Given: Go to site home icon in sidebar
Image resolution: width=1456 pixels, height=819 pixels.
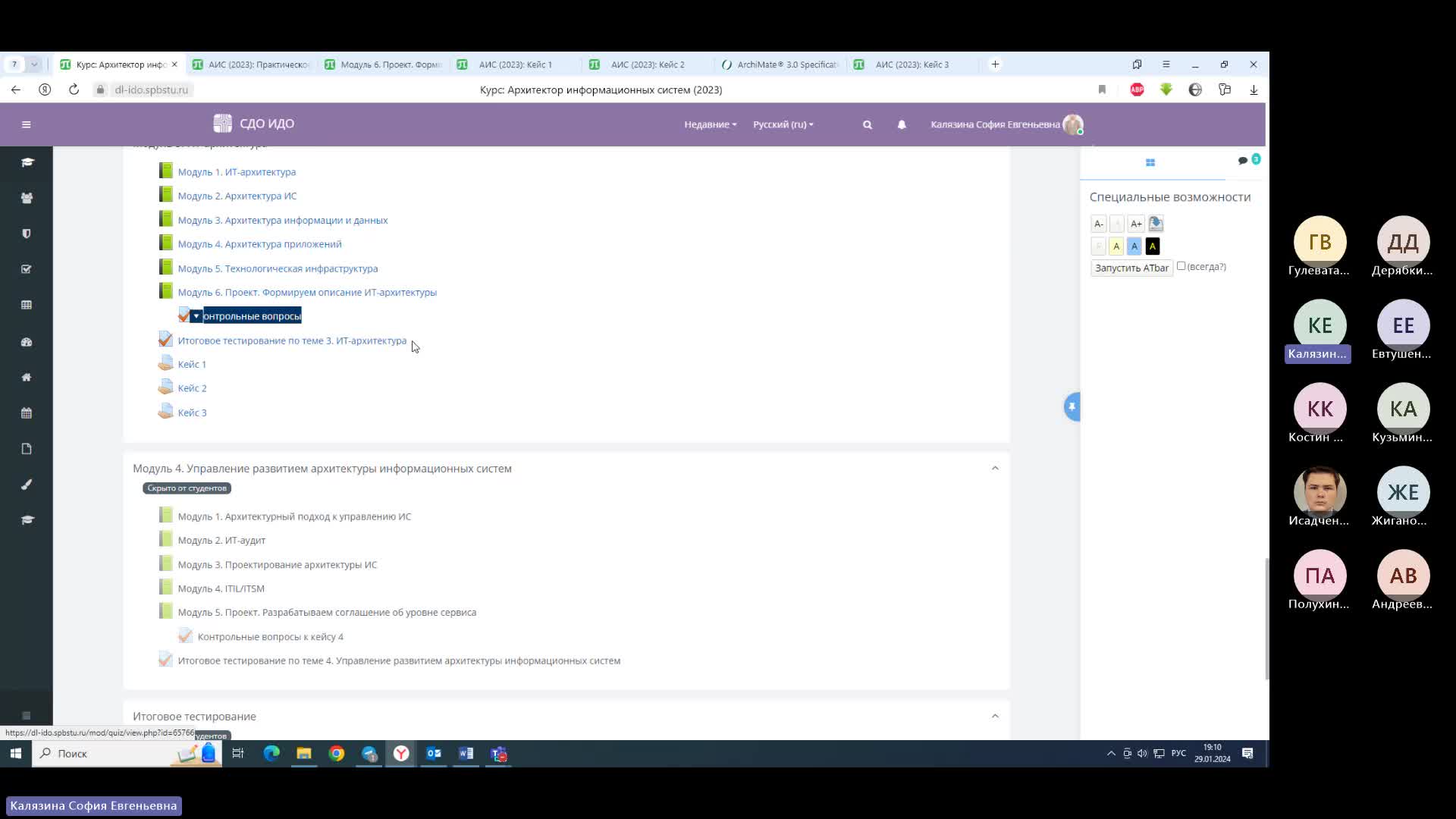Looking at the screenshot, I should tap(27, 378).
